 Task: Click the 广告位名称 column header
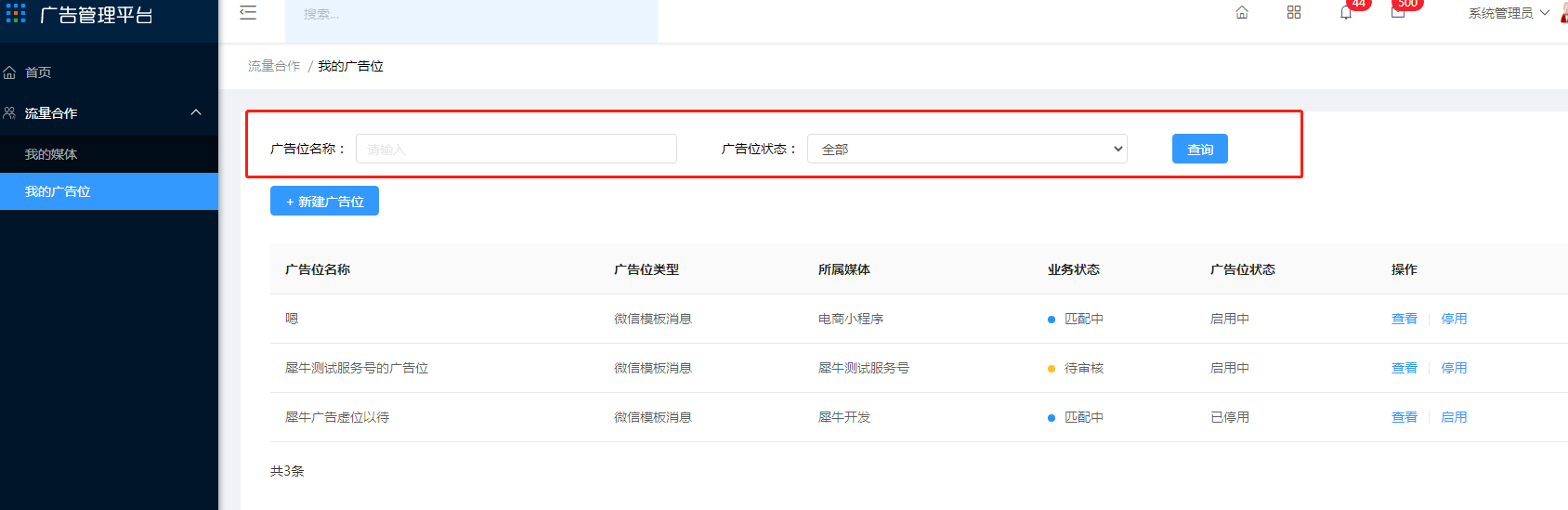318,269
